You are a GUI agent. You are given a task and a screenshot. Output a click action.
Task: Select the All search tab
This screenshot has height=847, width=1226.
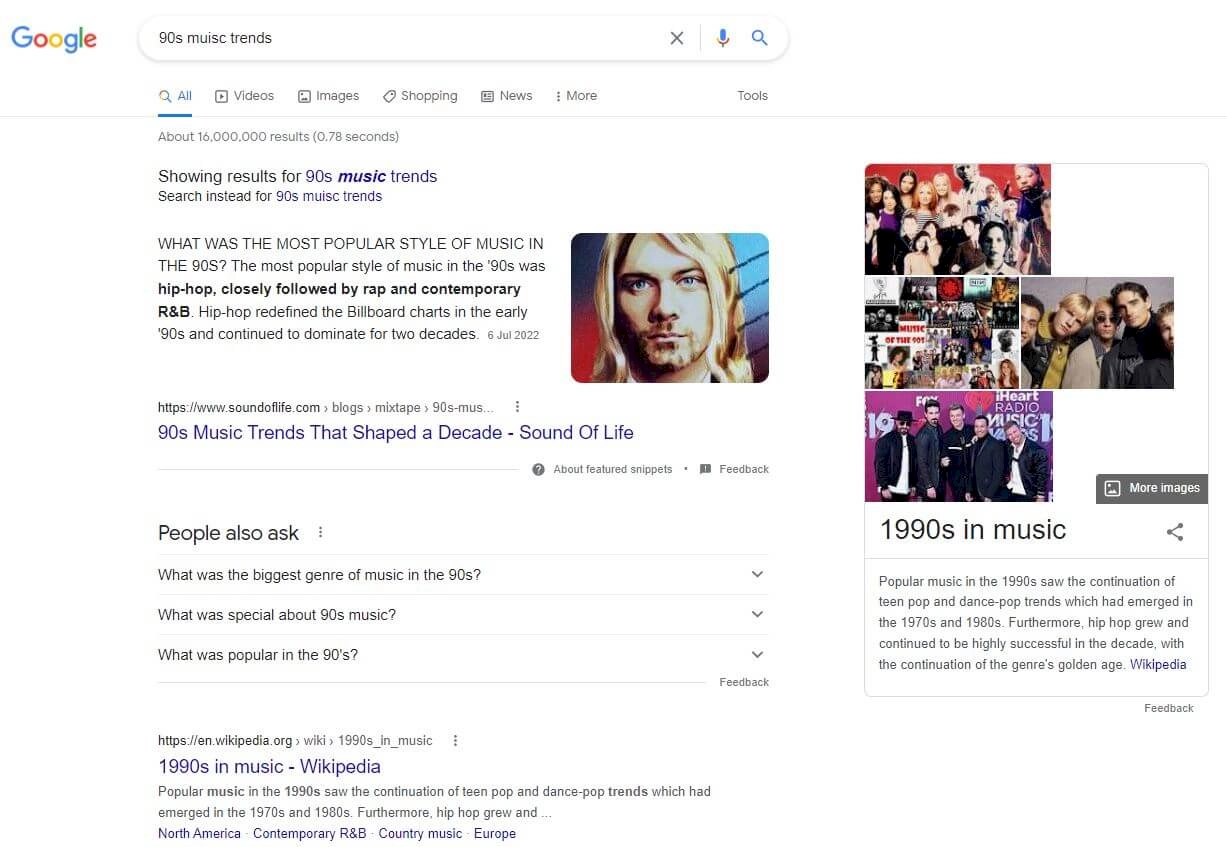175,96
